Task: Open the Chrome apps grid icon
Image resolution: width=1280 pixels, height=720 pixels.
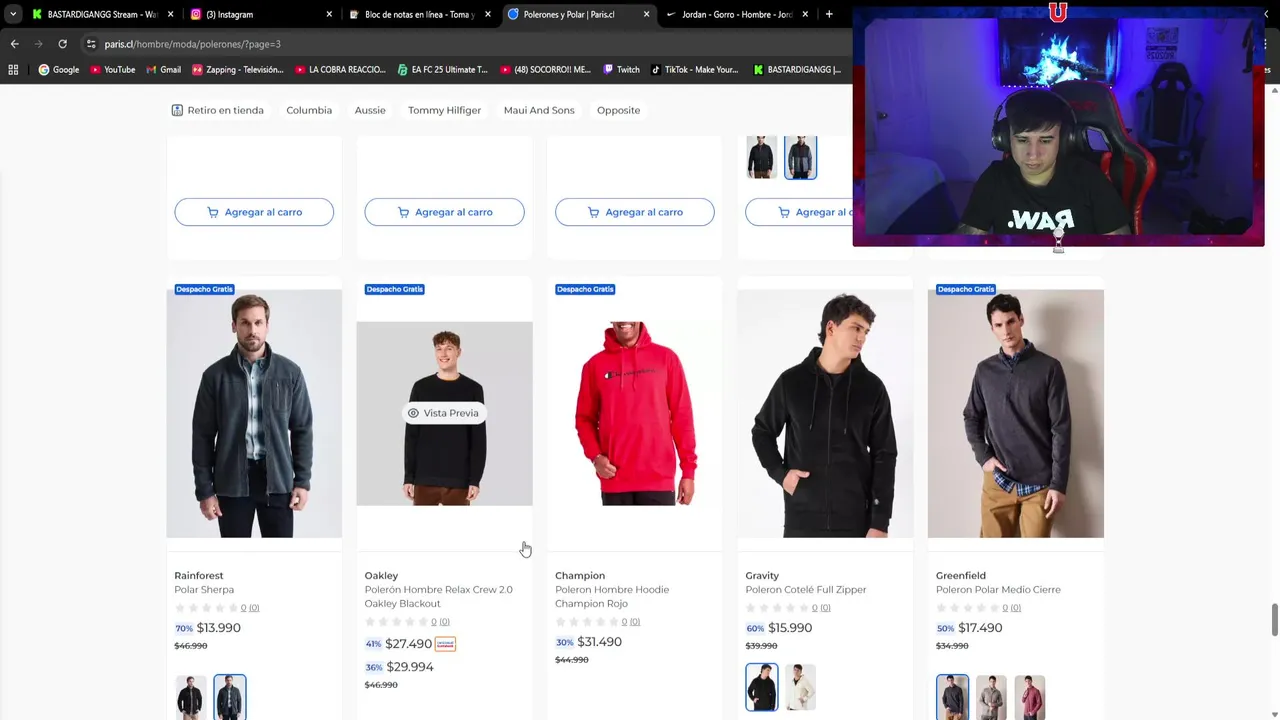Action: (13, 70)
